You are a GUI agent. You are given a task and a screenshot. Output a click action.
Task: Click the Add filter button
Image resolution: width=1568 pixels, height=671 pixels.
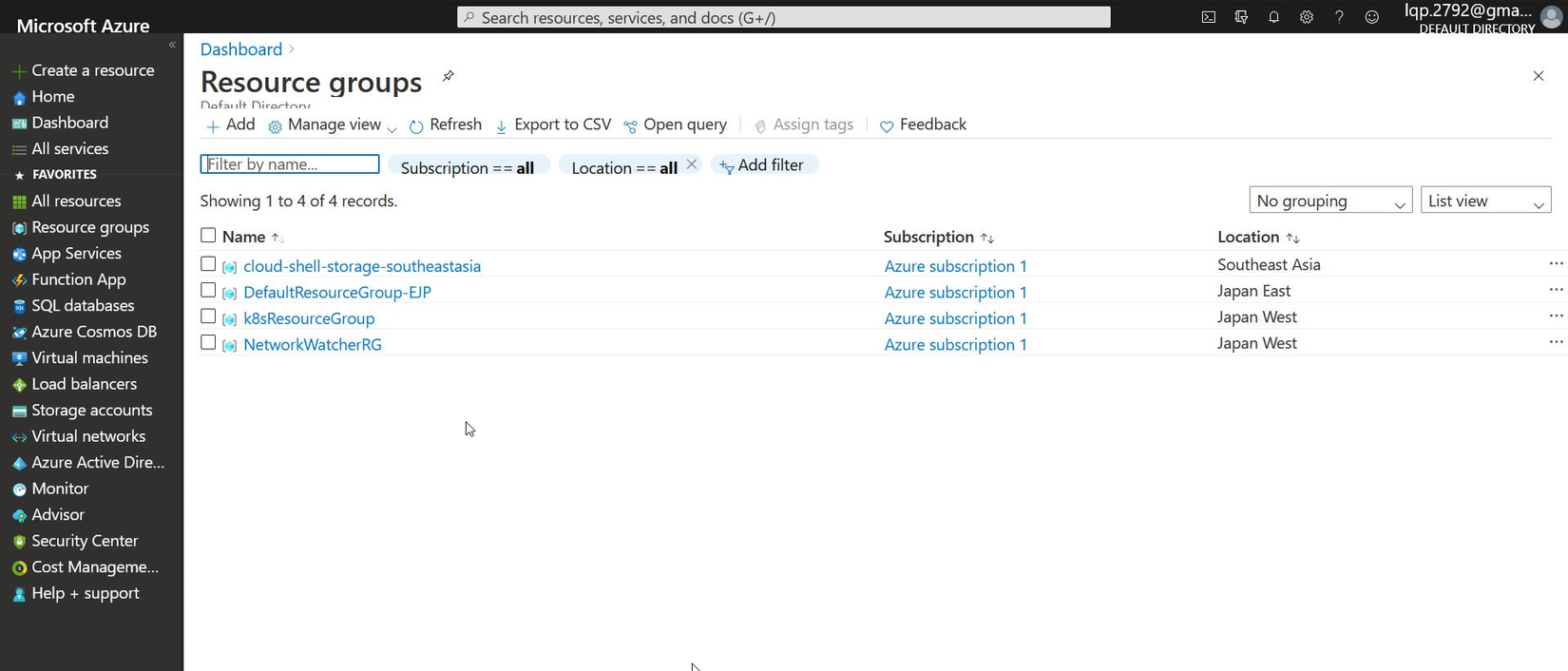(762, 165)
